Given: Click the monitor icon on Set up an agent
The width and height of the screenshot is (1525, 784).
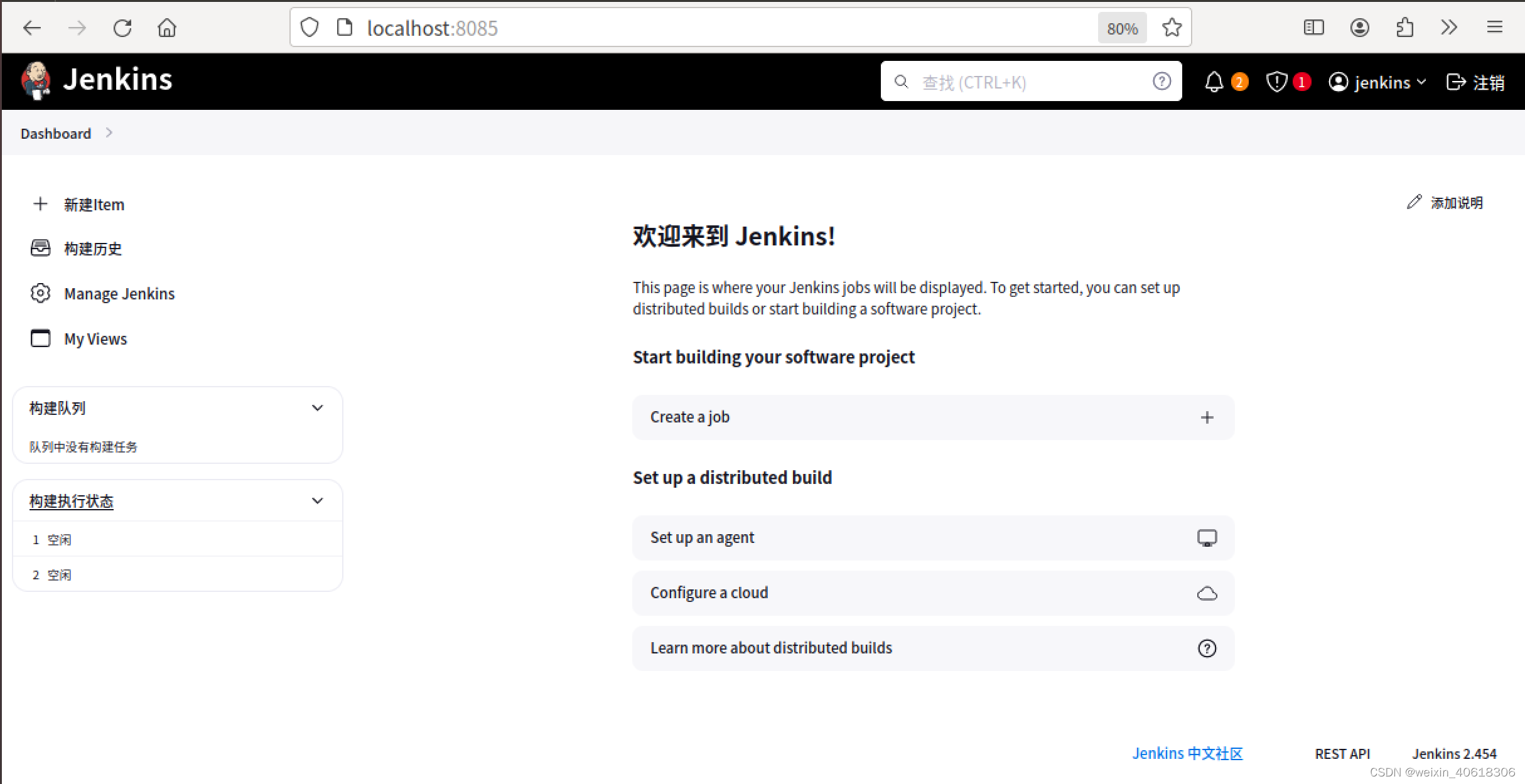Looking at the screenshot, I should coord(1207,538).
